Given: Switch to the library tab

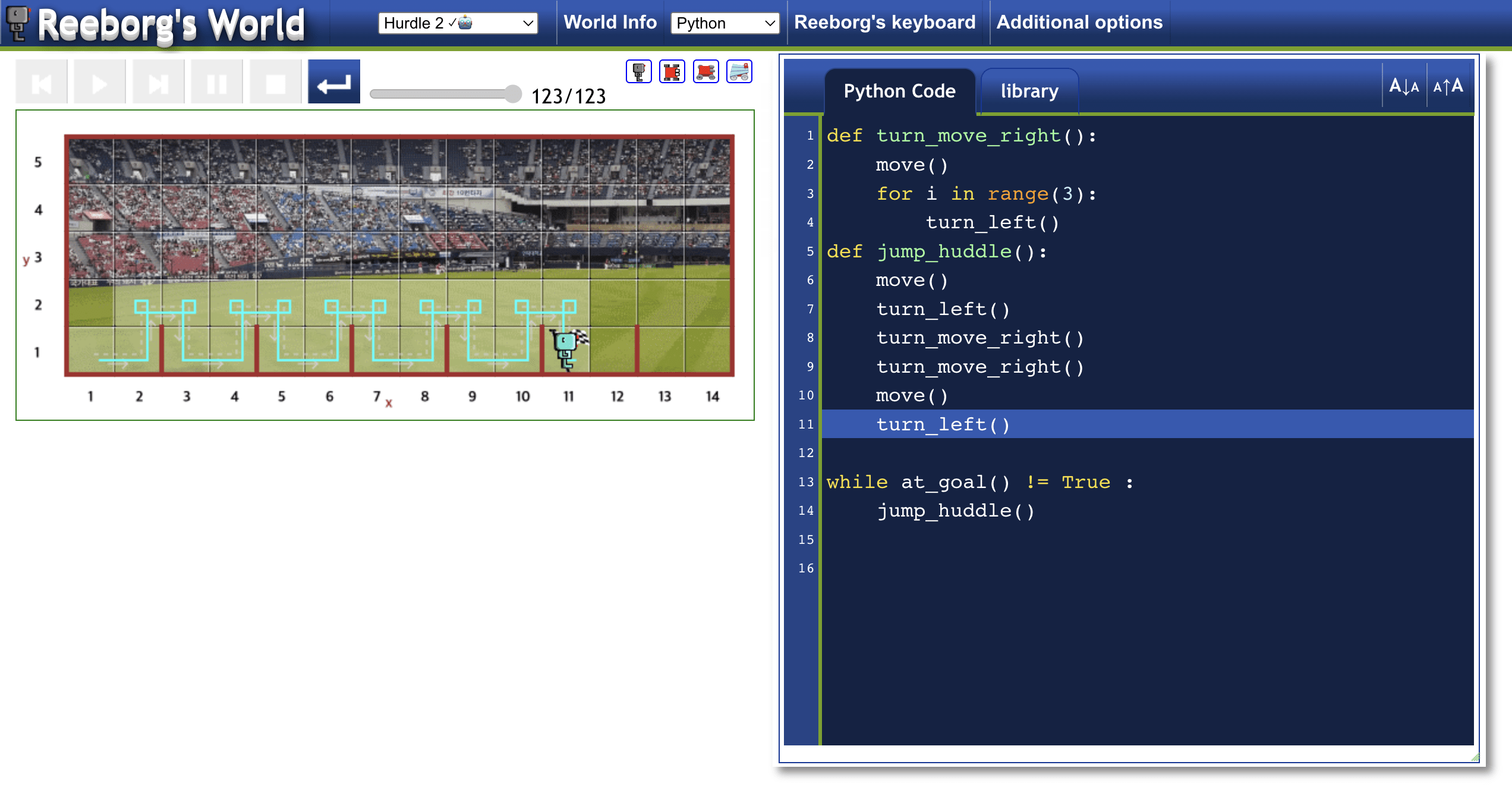Looking at the screenshot, I should coord(1029,91).
